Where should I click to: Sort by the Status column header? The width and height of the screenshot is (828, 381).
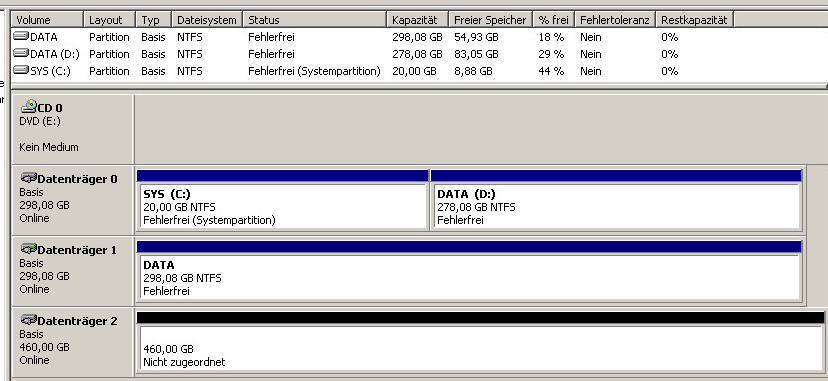click(315, 20)
